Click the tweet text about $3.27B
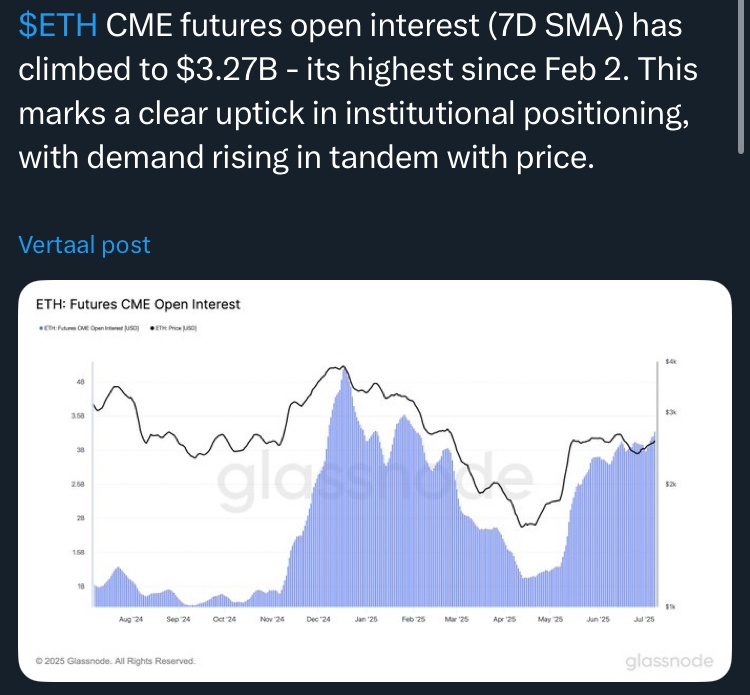 (358, 91)
